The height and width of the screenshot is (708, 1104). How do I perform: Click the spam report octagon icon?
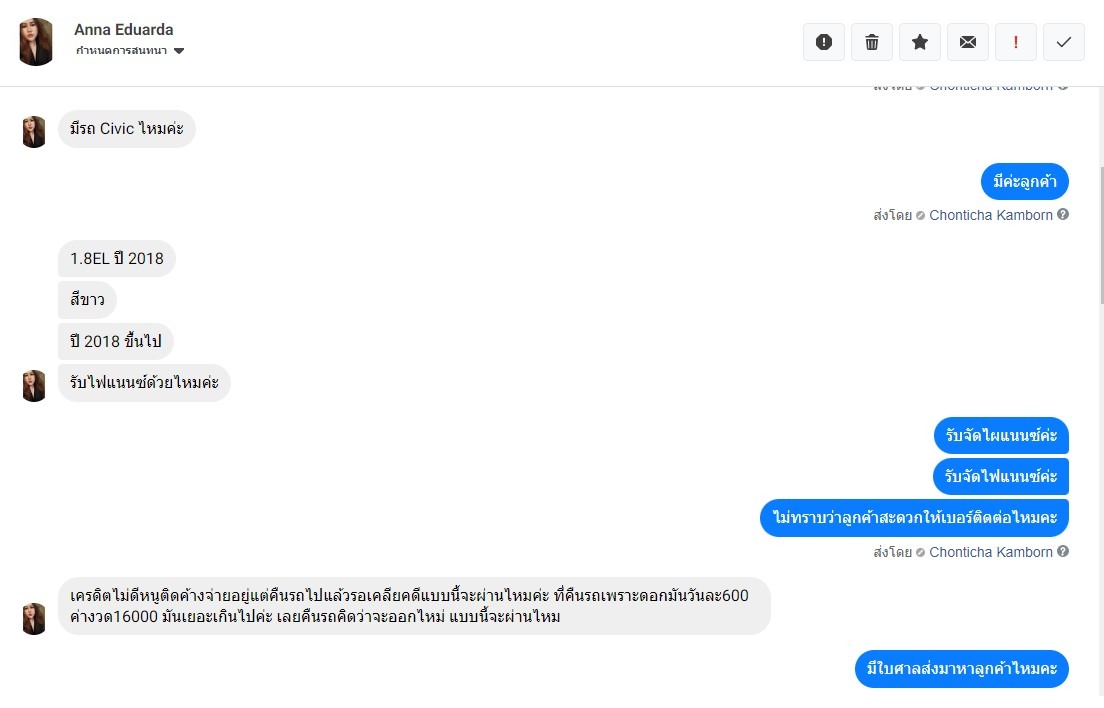pos(824,42)
